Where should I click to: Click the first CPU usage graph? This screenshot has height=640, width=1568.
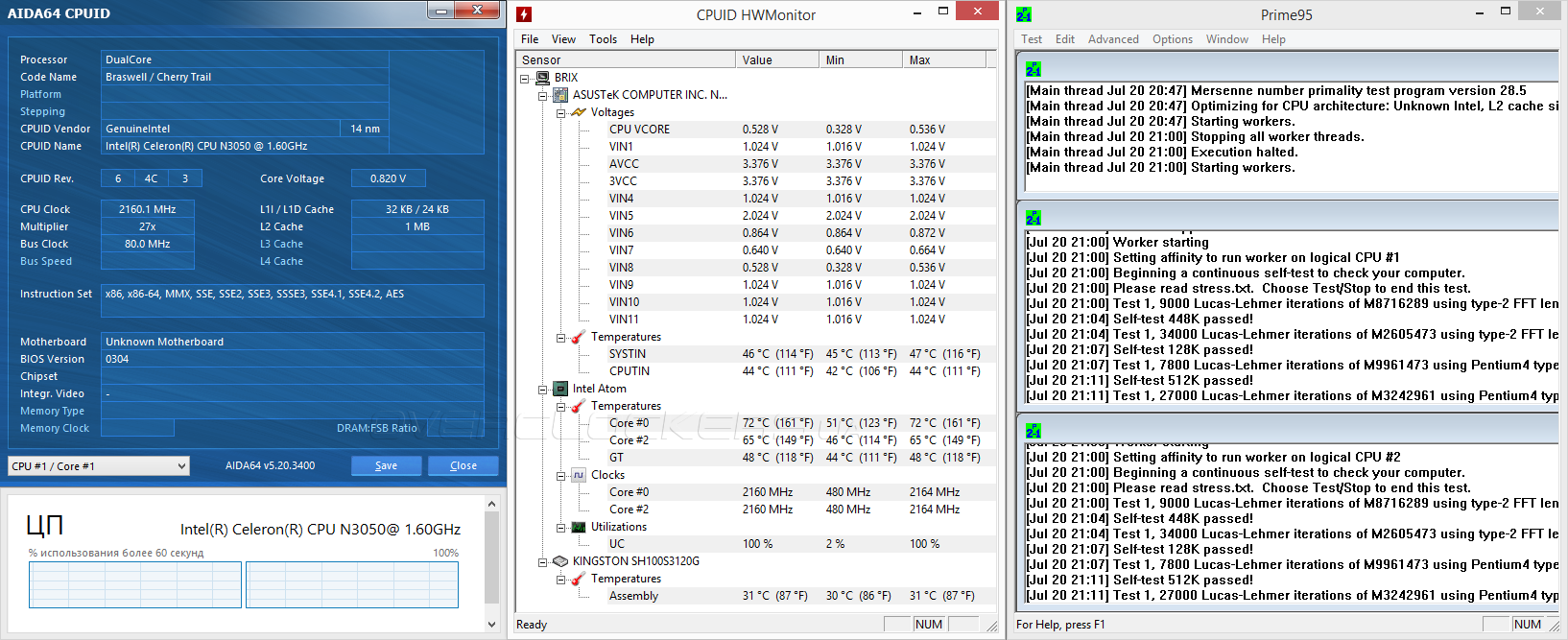pyautogui.click(x=135, y=585)
